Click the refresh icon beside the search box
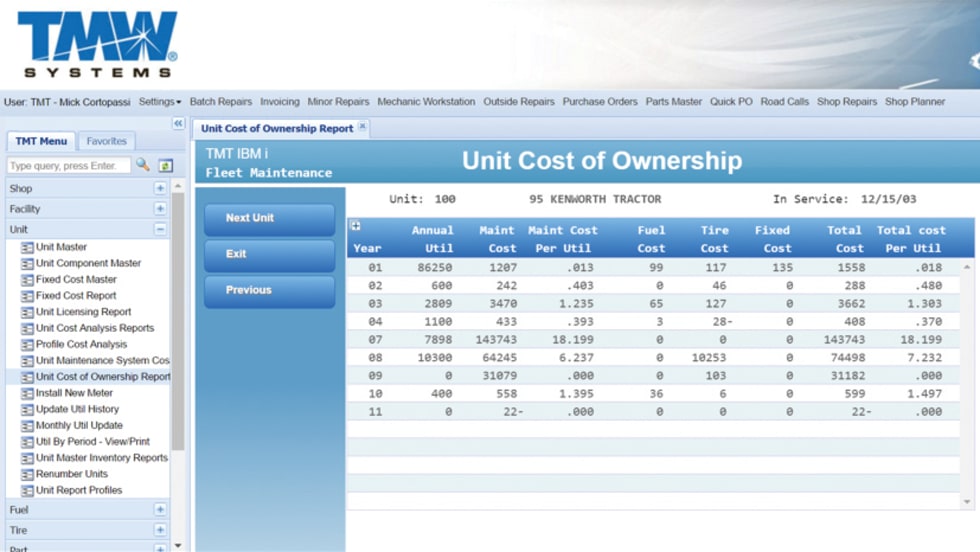 [x=165, y=165]
